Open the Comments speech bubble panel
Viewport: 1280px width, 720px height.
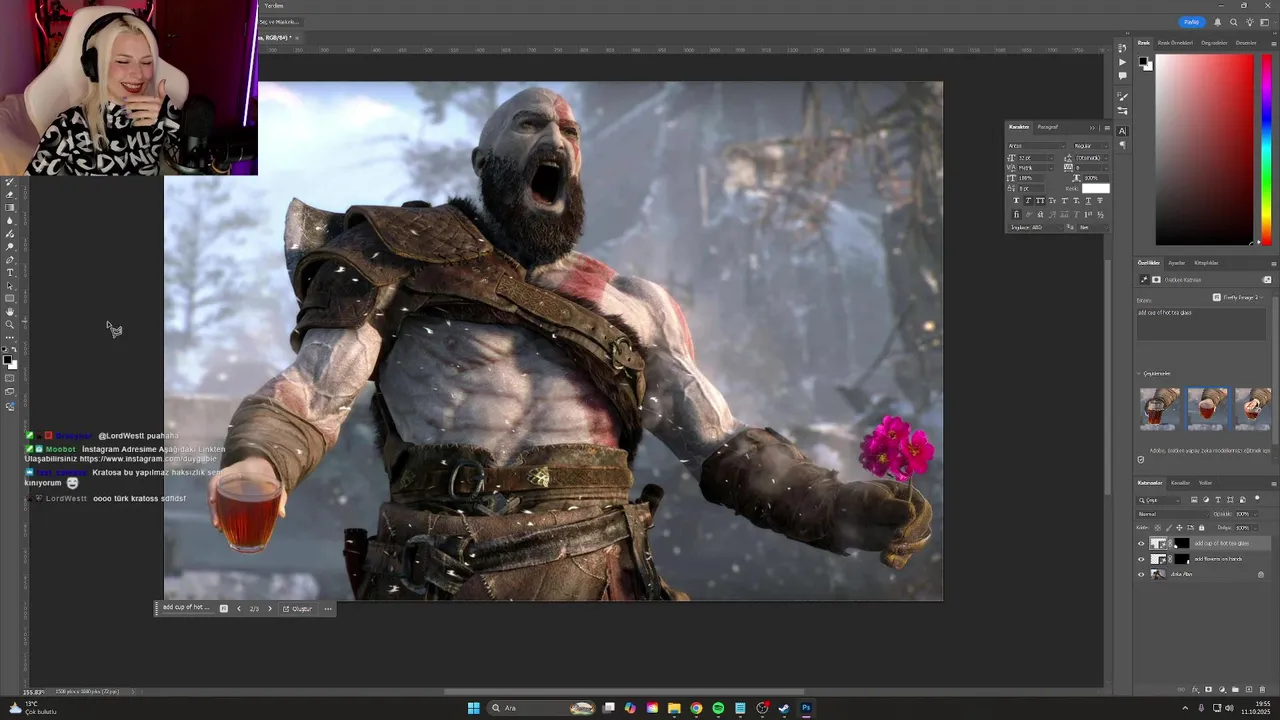click(1123, 76)
